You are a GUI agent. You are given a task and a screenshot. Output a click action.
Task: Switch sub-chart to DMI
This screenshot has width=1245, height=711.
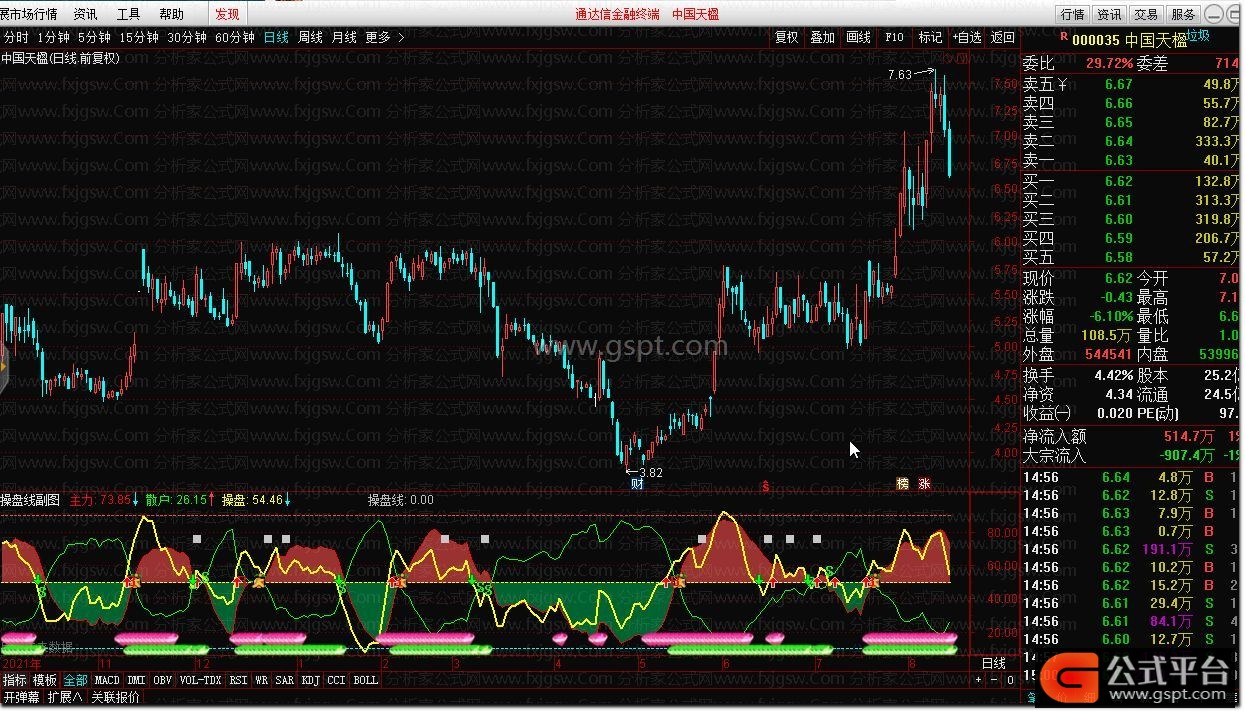coord(136,680)
